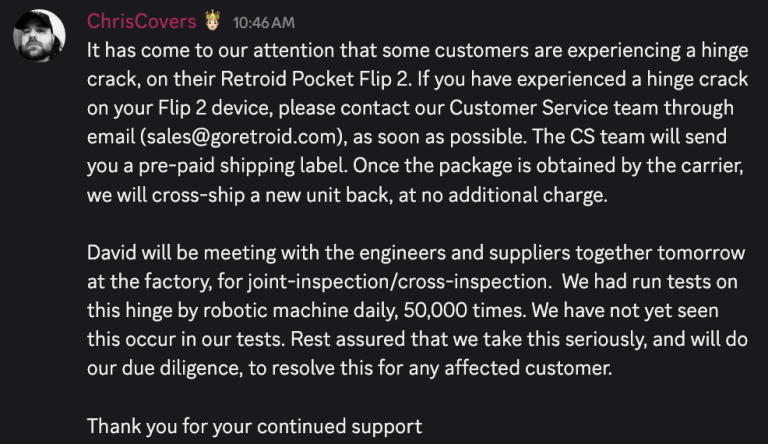Open ChrisCovers' profile avatar picture
The width and height of the screenshot is (768, 444).
[x=39, y=35]
